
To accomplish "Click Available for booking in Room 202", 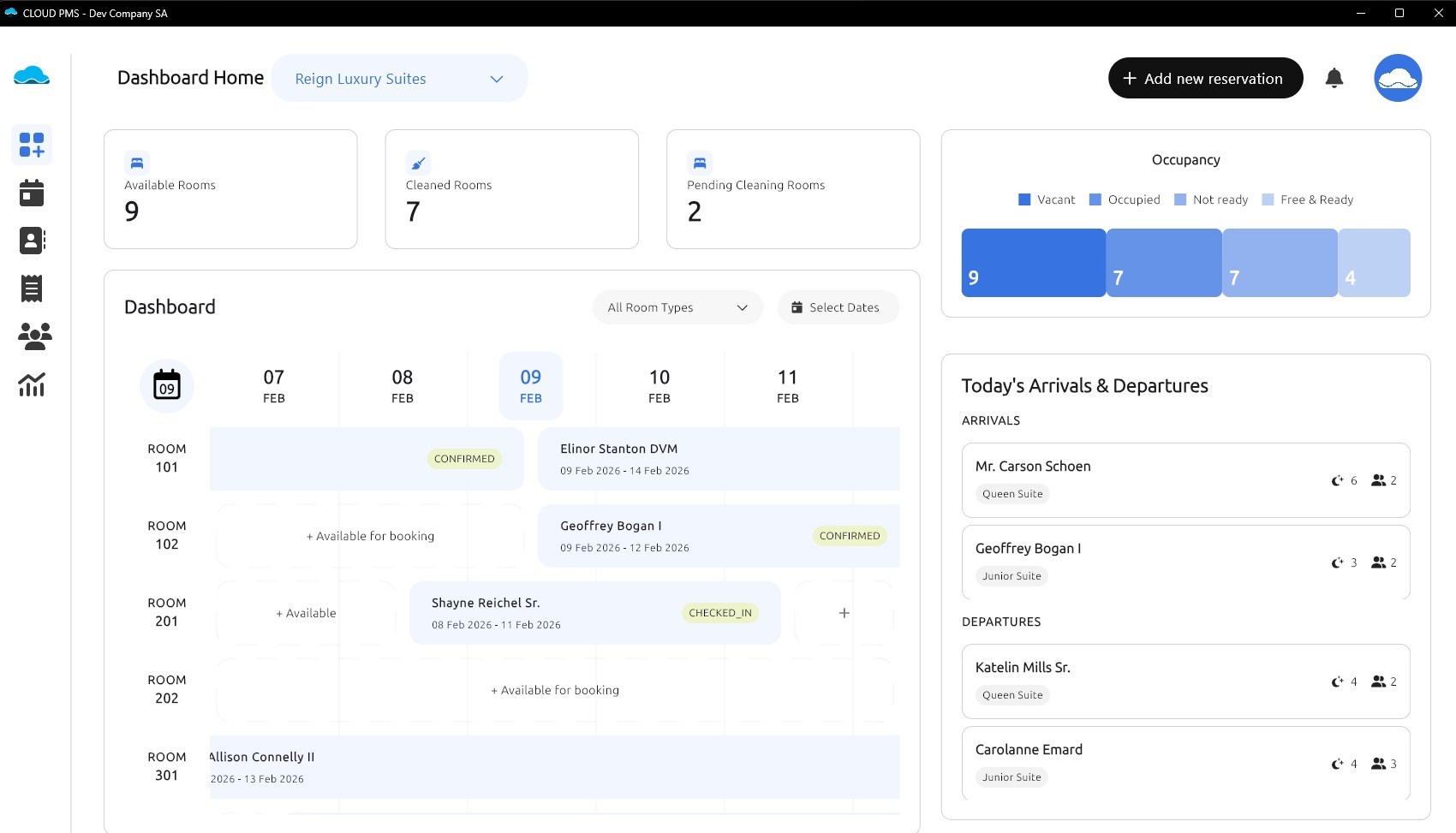I will pos(555,690).
